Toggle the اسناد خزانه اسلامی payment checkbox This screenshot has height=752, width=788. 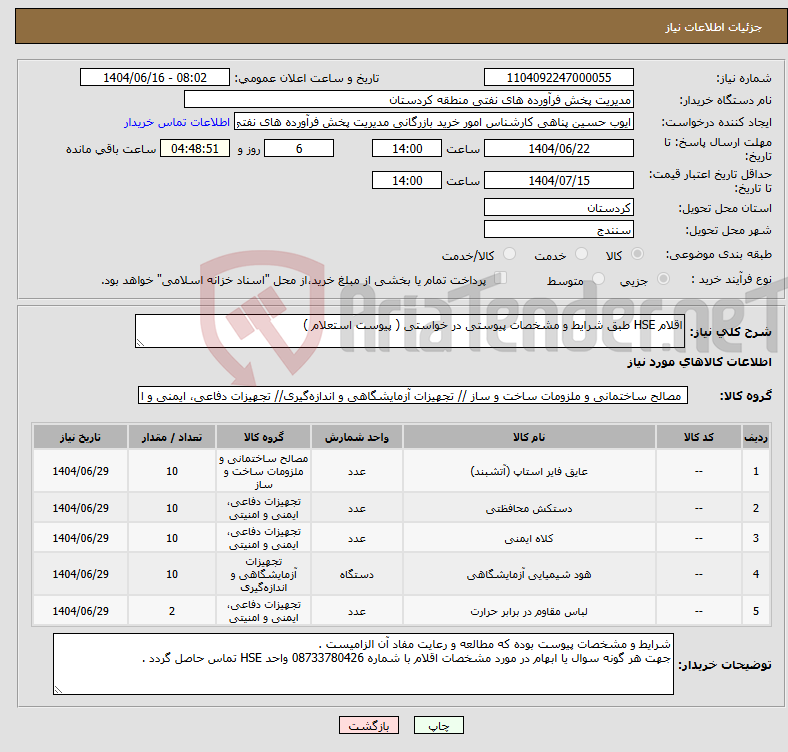pyautogui.click(x=501, y=278)
